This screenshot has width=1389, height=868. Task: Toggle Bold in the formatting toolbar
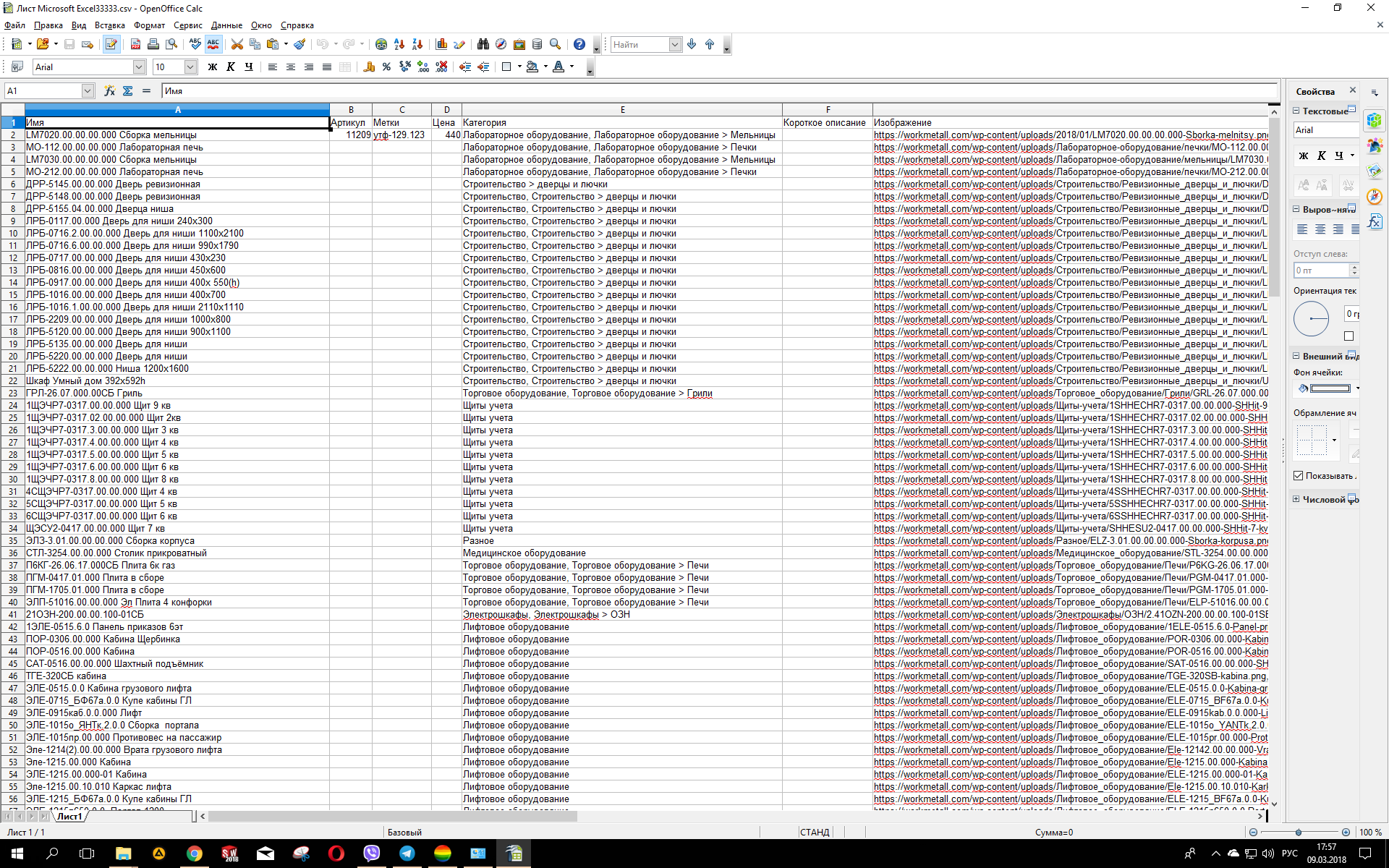[x=213, y=67]
